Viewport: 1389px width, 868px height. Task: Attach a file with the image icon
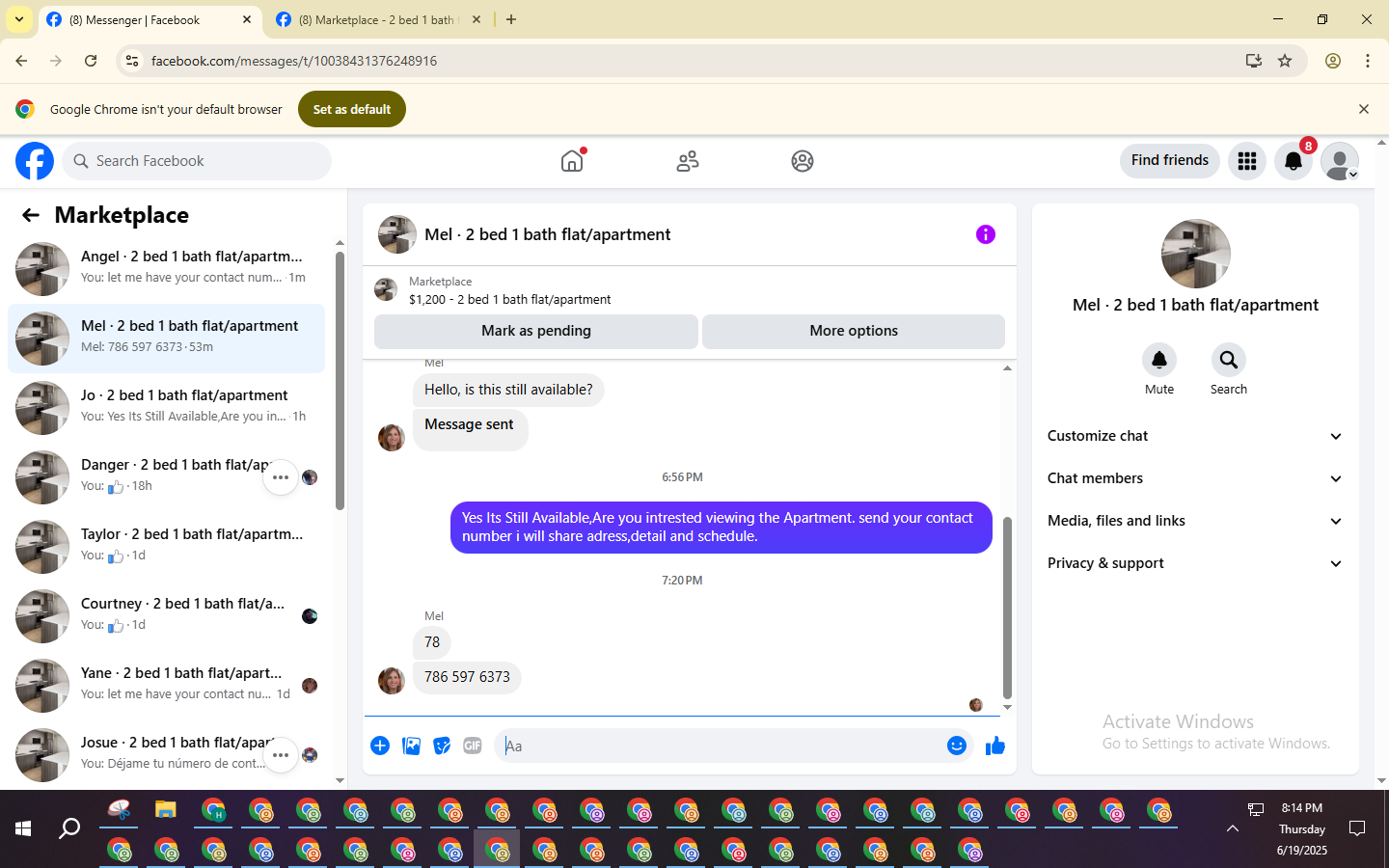point(411,746)
